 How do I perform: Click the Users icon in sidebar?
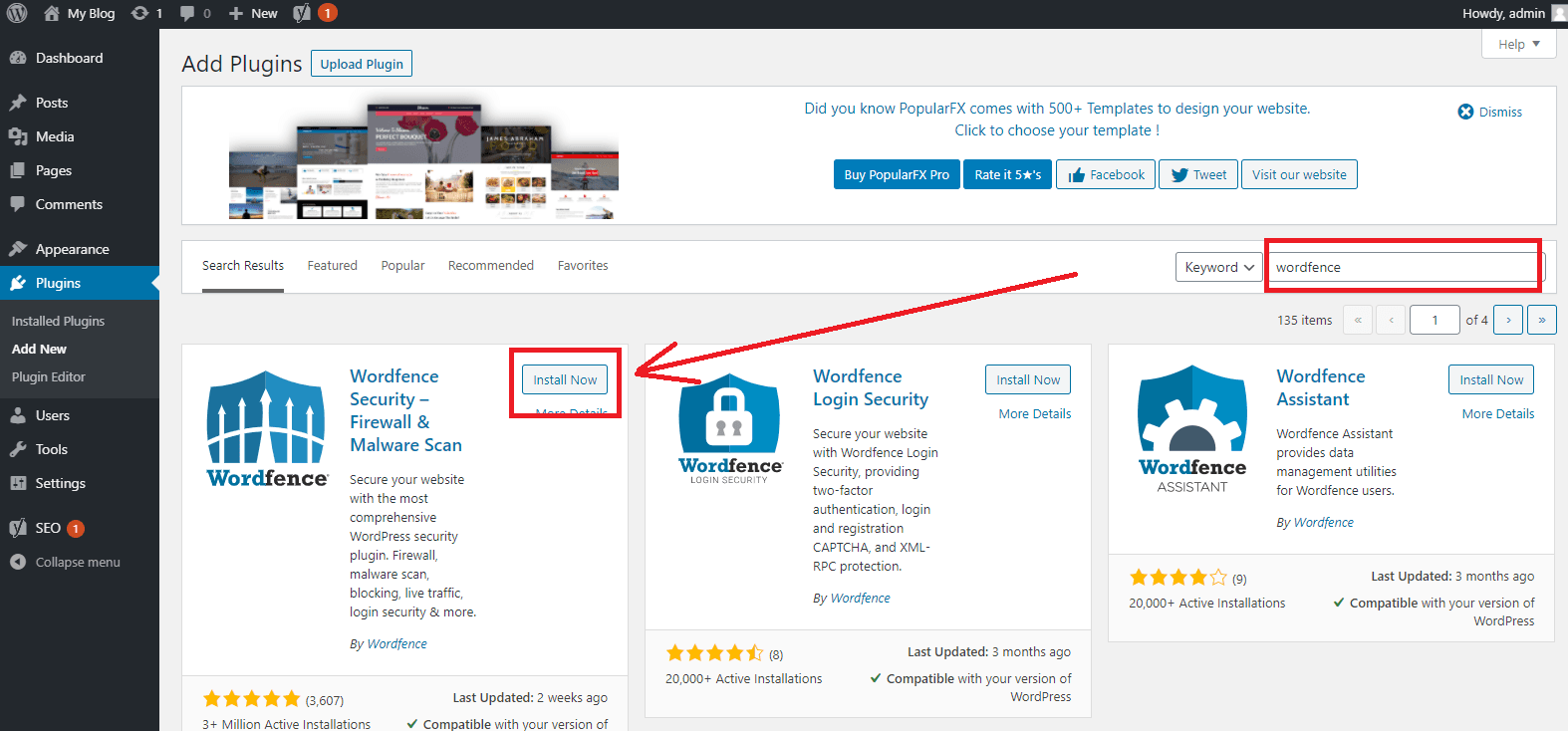pyautogui.click(x=18, y=415)
